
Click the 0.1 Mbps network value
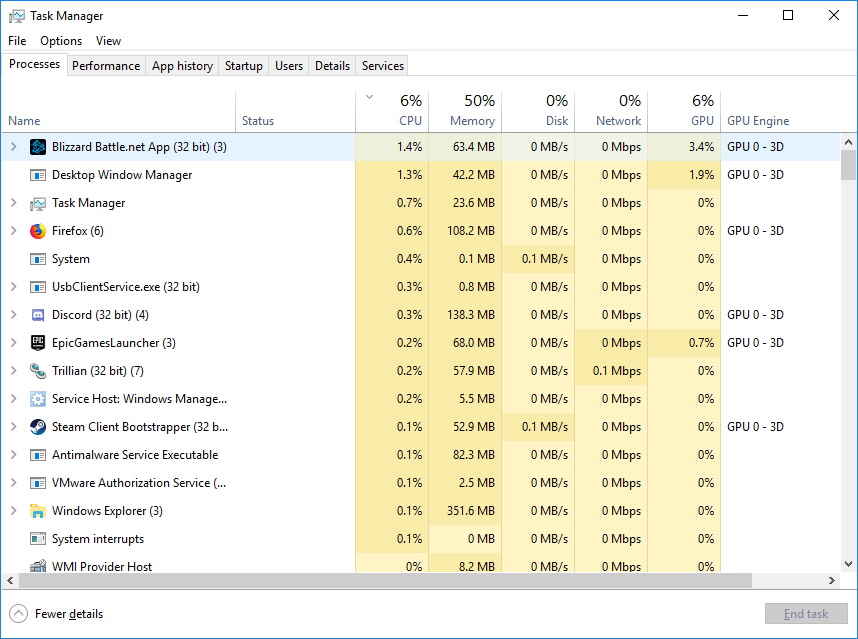[x=617, y=371]
